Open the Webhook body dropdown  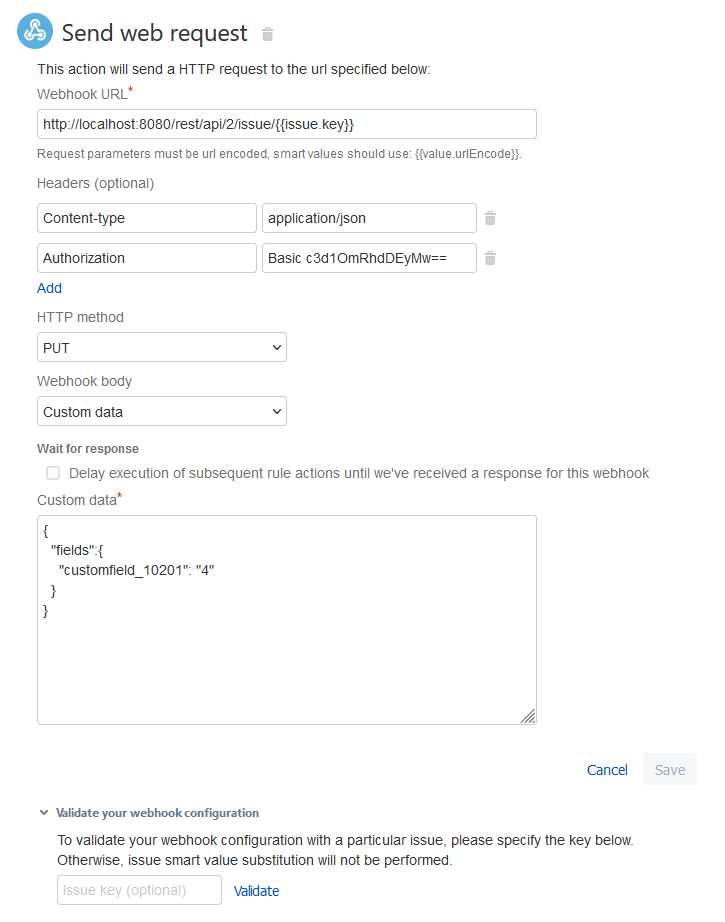click(x=162, y=411)
